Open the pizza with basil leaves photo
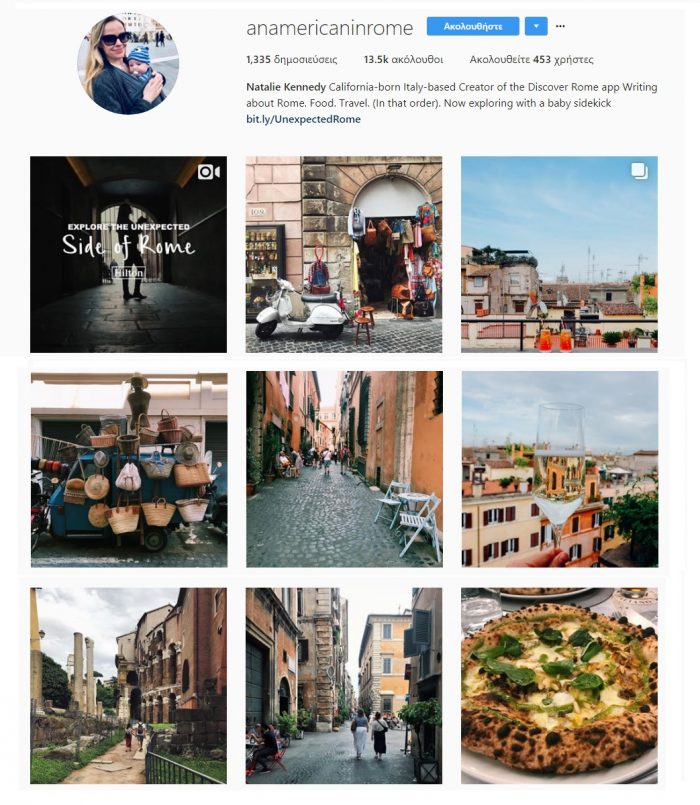The height and width of the screenshot is (805, 700). pyautogui.click(x=559, y=685)
